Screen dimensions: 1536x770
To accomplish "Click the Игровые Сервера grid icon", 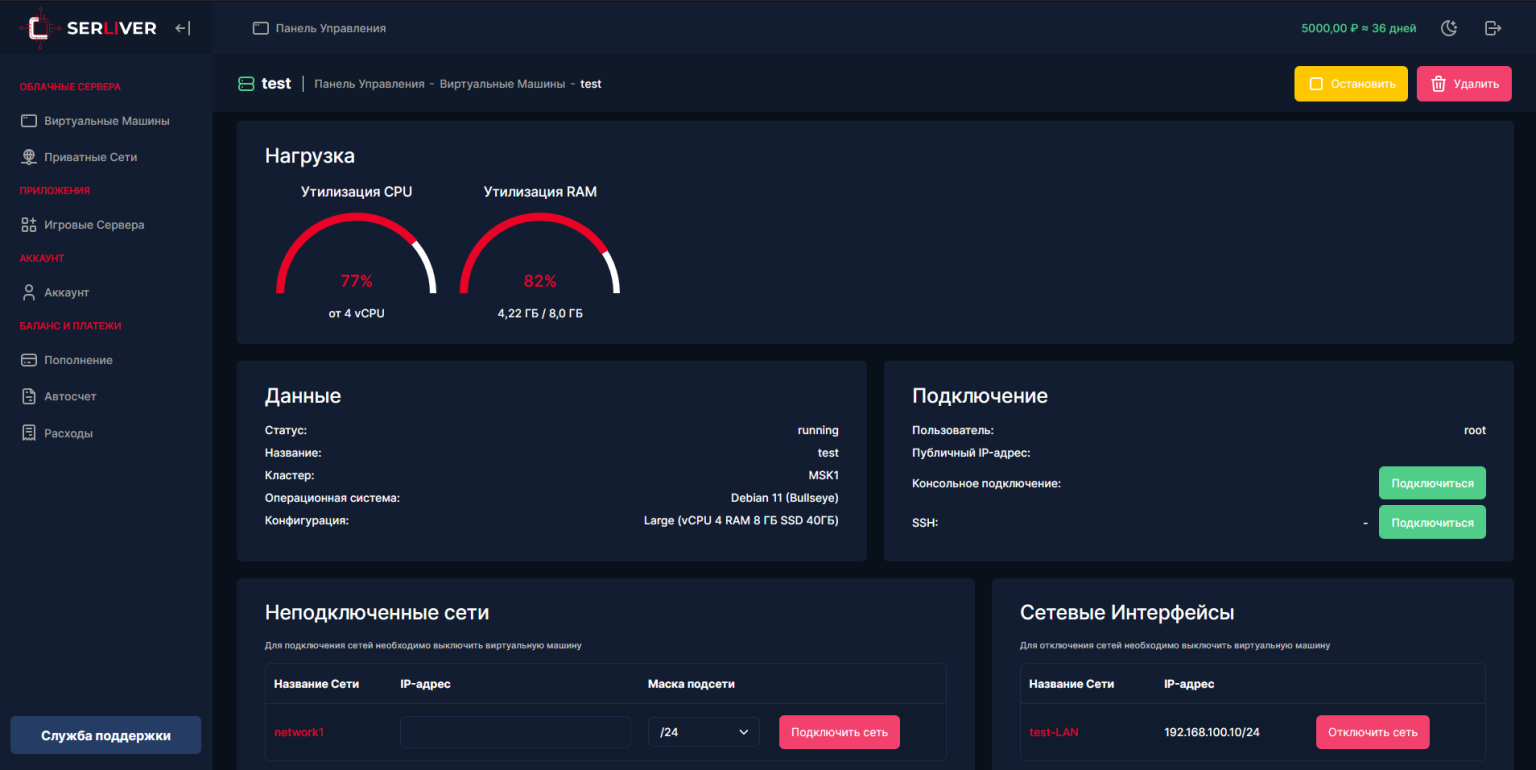I will 28,225.
